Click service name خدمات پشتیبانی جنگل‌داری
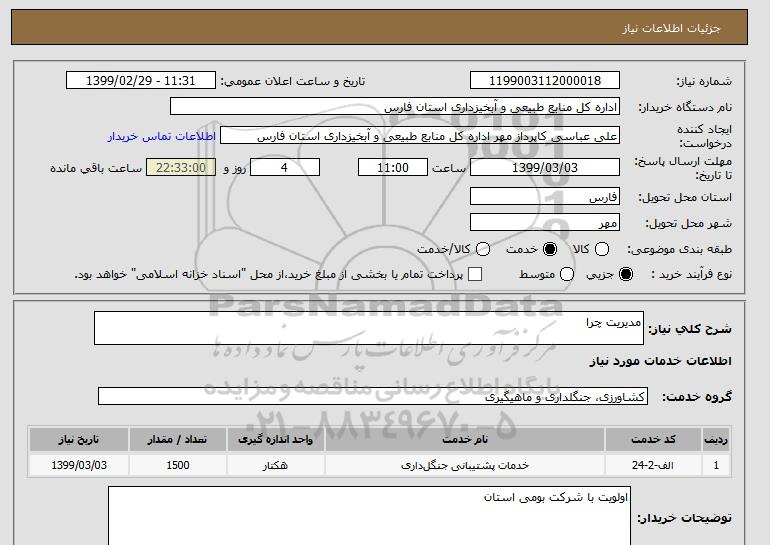Viewport: 770px width, 545px height. pyautogui.click(x=465, y=465)
